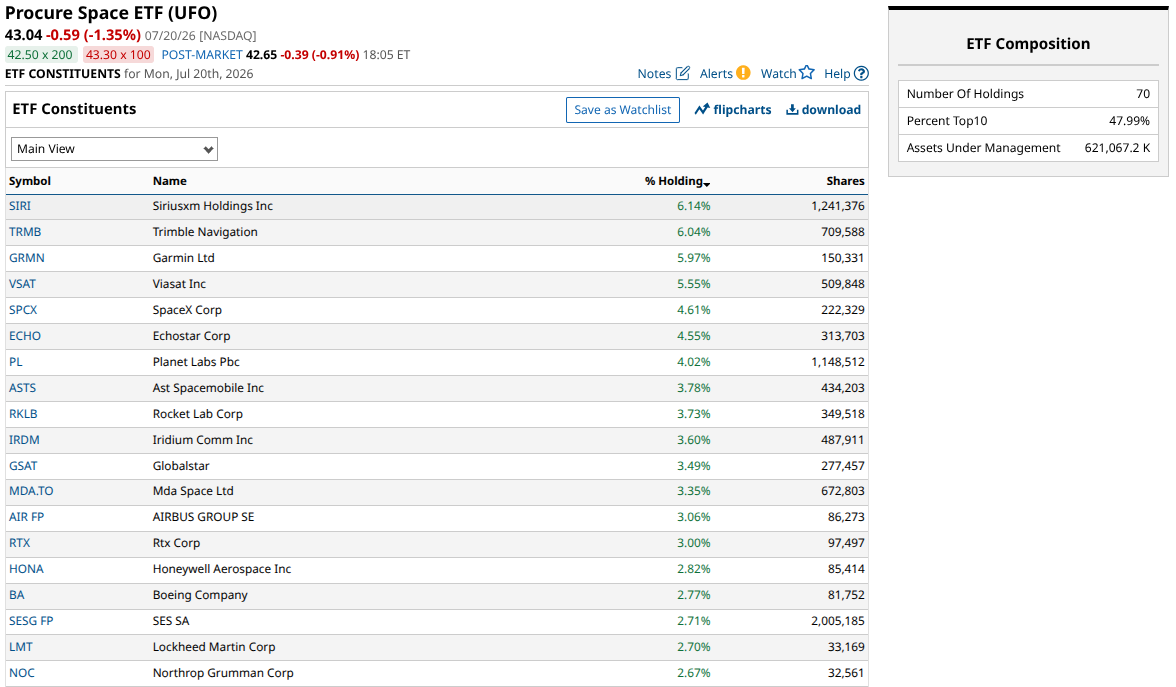Open the GSAT symbol link
This screenshot has height=687, width=1176.
click(x=23, y=466)
